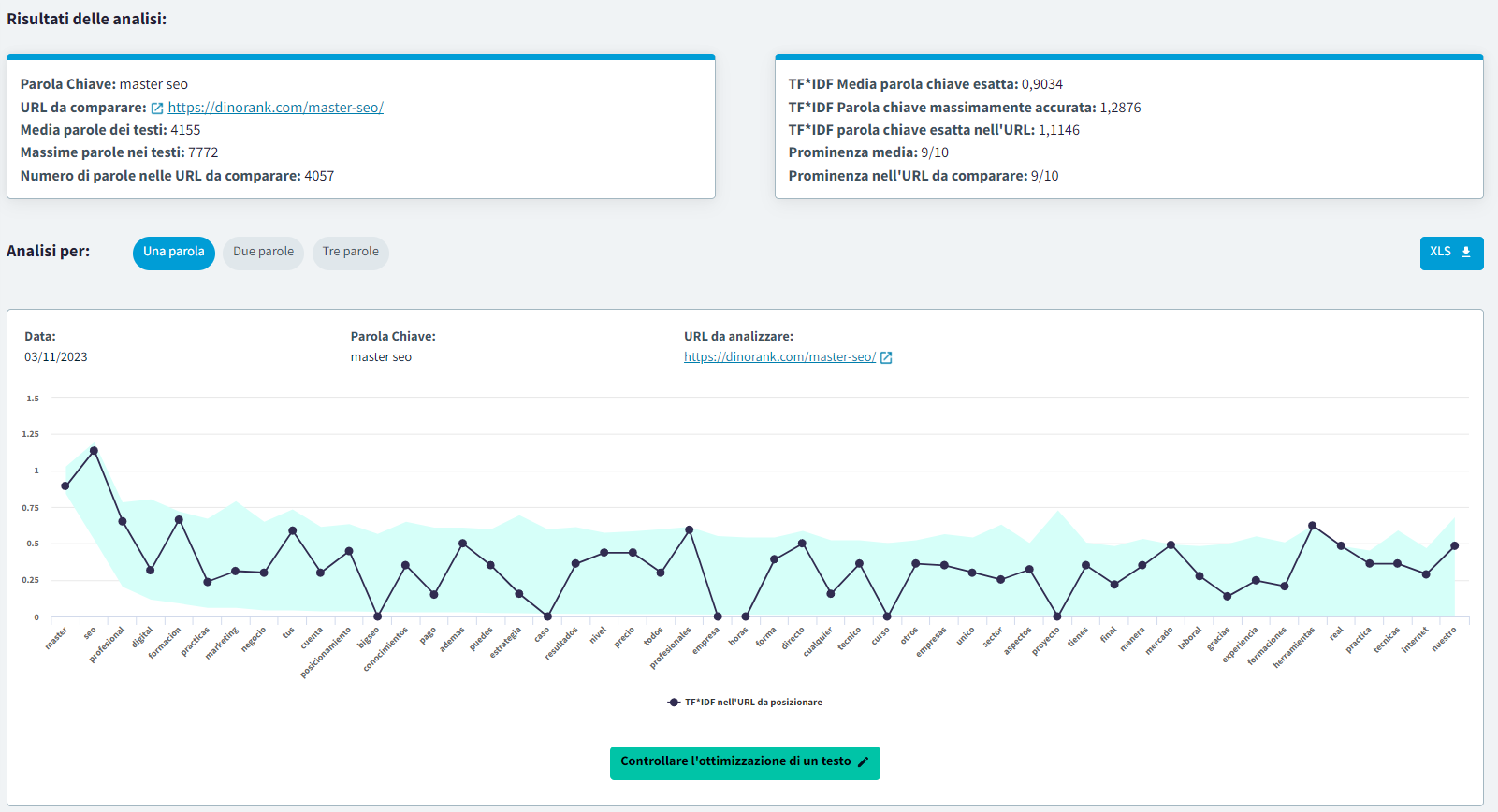Toggle the TF*IDF nell'URL da posizionare legend series
The width and height of the screenshot is (1498, 812).
pyautogui.click(x=753, y=703)
